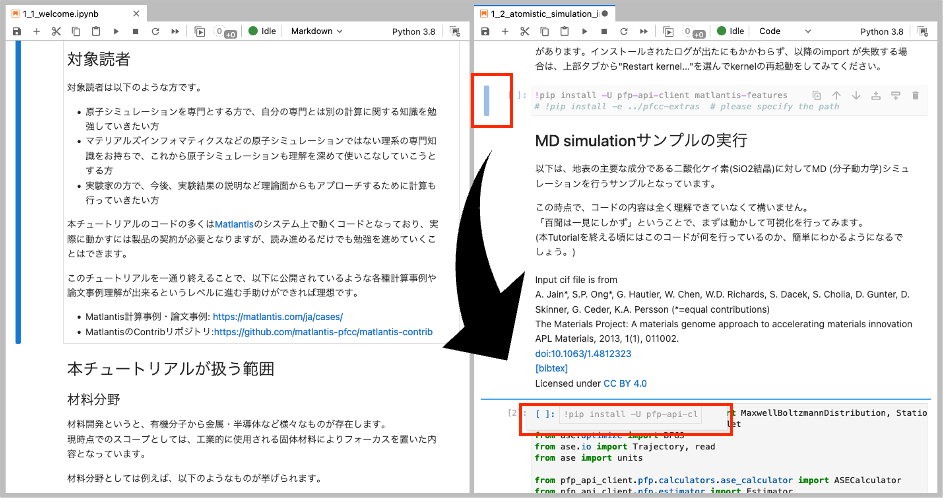The height and width of the screenshot is (498, 943).
Task: Open the Markdown cell type dropdown
Action: [316, 32]
